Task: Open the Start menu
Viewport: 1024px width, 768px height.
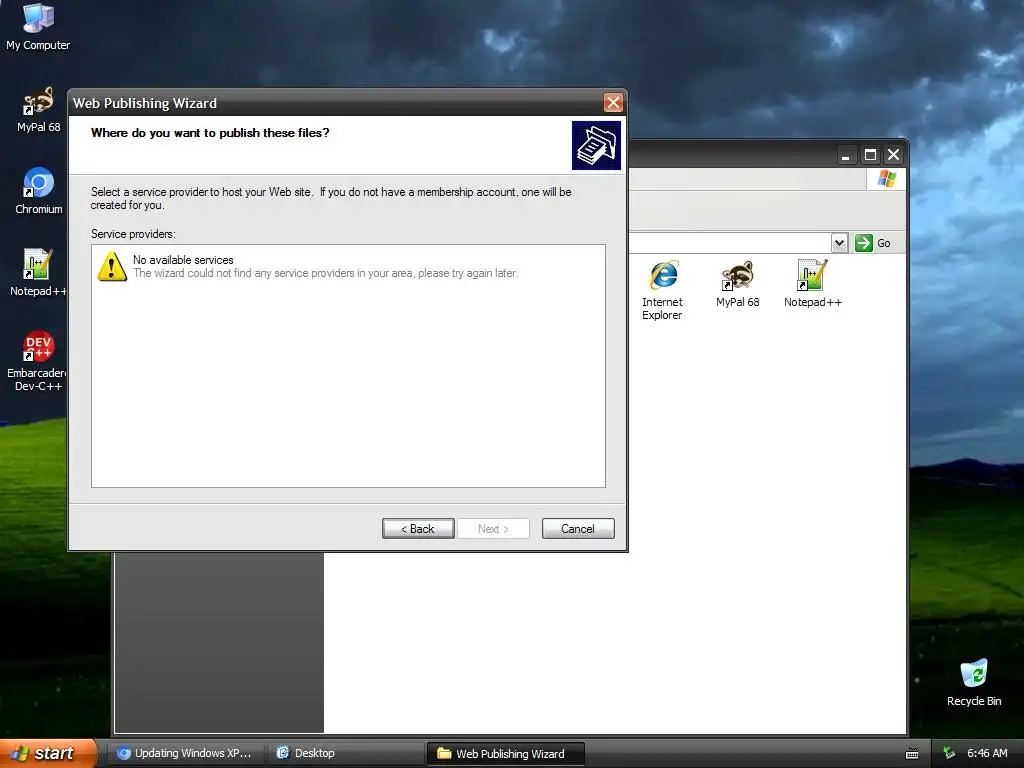Action: coord(48,753)
